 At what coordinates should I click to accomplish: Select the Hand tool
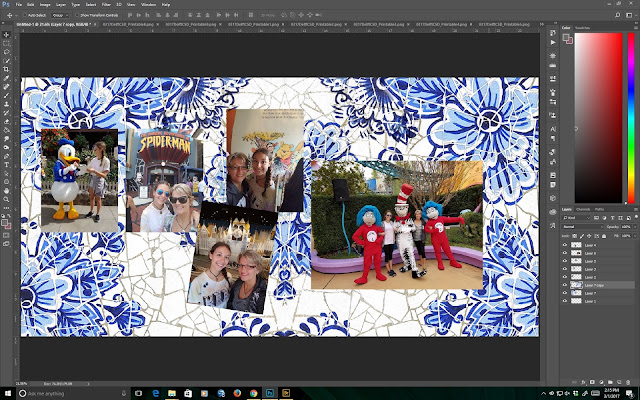click(7, 191)
